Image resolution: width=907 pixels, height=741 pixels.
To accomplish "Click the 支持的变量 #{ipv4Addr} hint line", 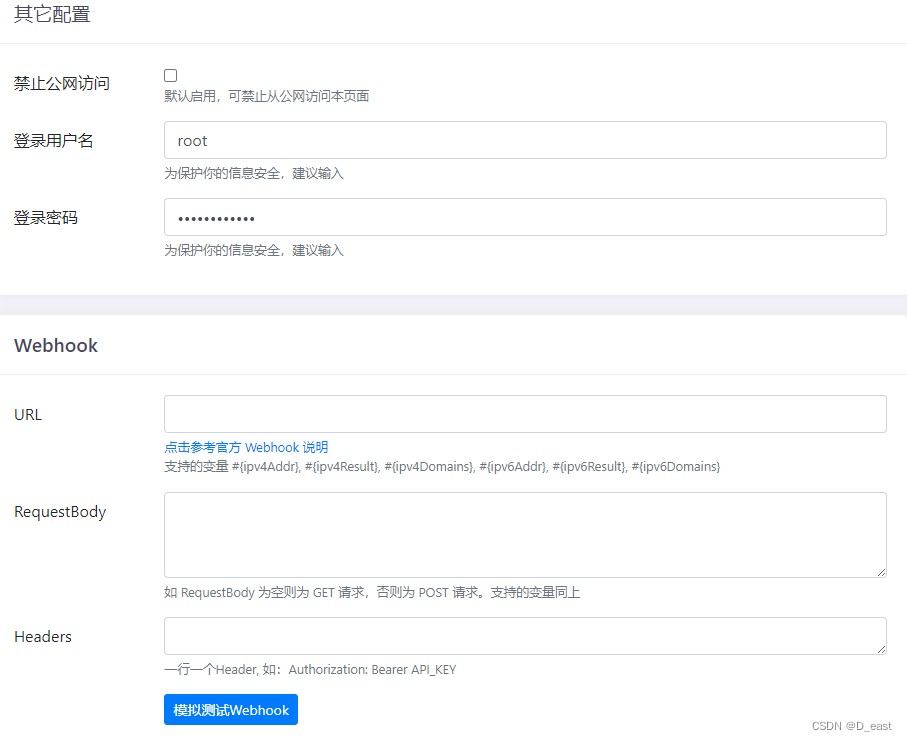I will 443,466.
